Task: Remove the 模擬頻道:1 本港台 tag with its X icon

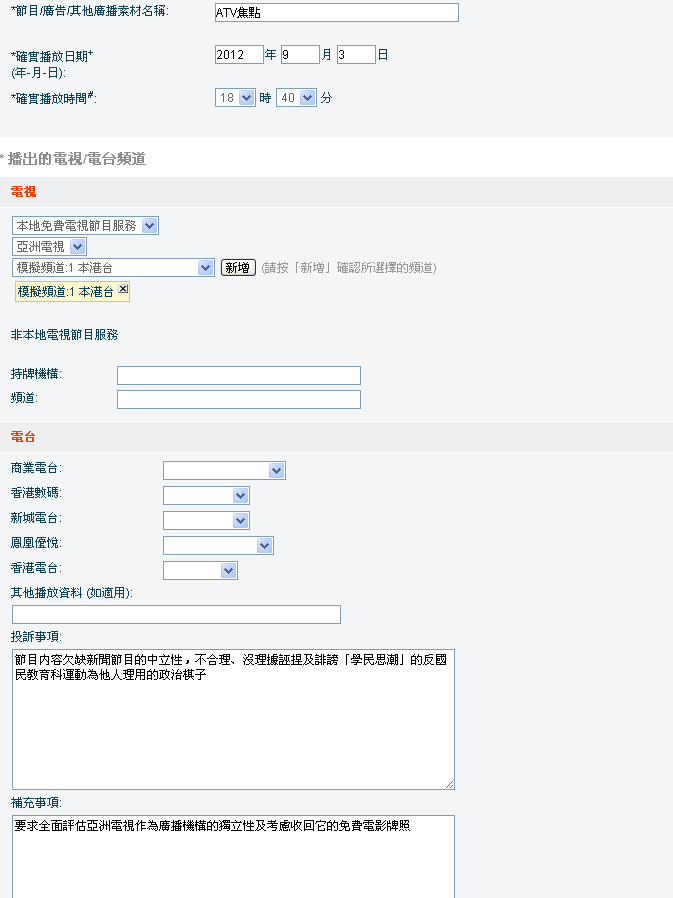Action: [x=123, y=289]
